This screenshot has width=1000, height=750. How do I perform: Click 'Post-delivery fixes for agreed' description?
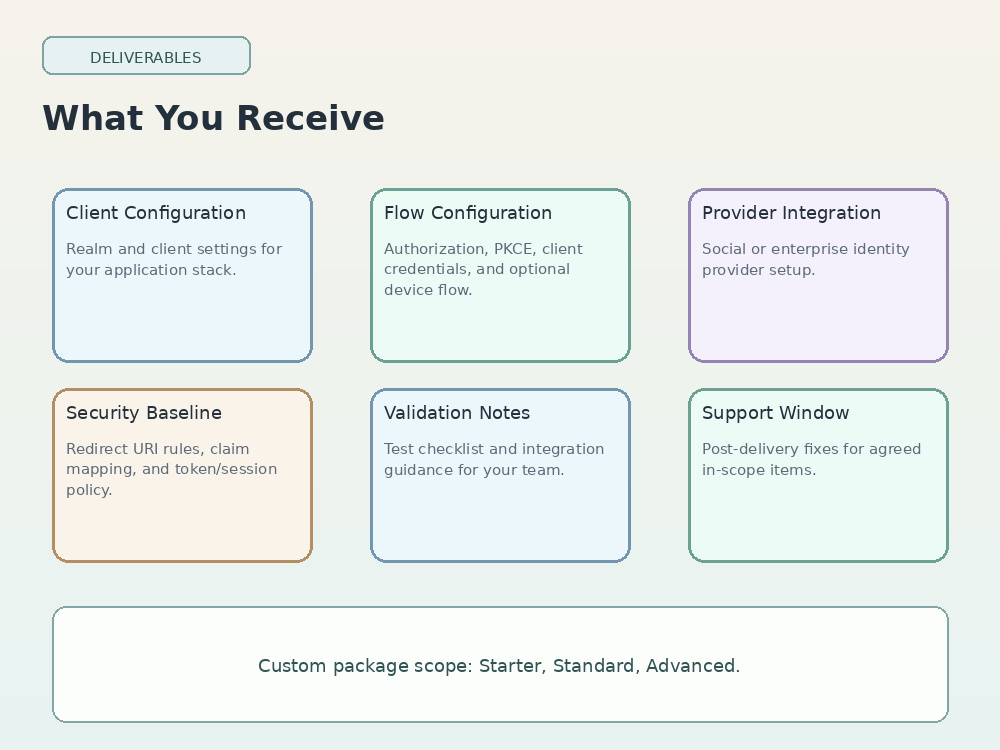pyautogui.click(x=811, y=459)
